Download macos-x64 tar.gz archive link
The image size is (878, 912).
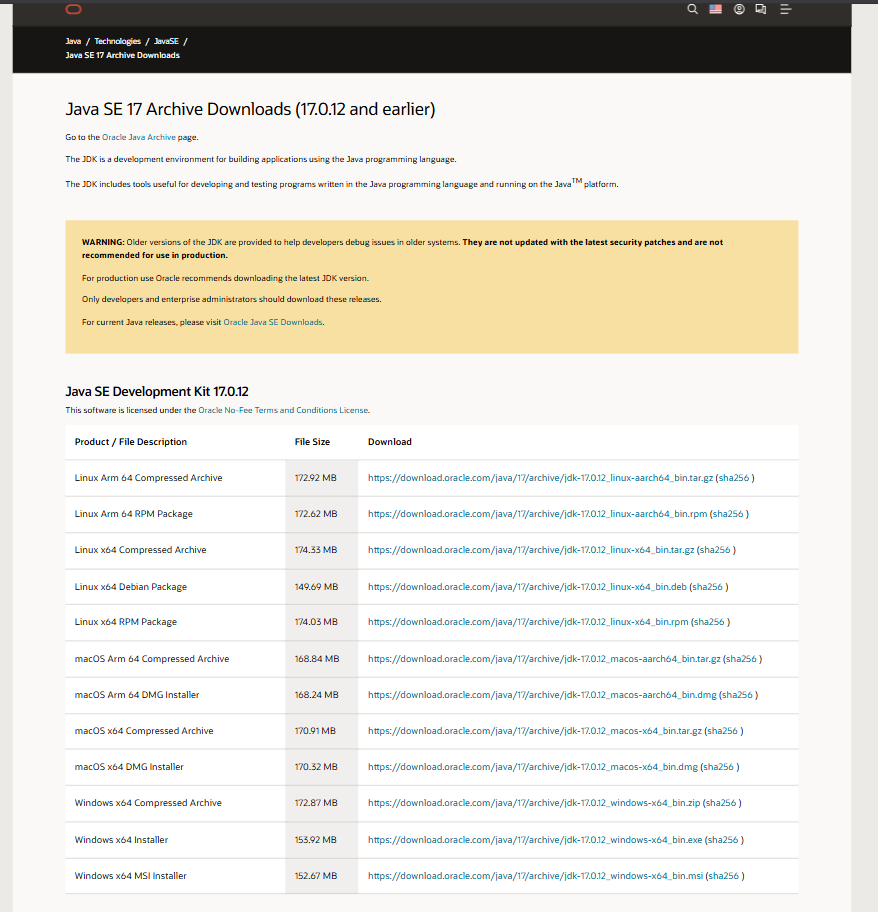click(x=534, y=731)
